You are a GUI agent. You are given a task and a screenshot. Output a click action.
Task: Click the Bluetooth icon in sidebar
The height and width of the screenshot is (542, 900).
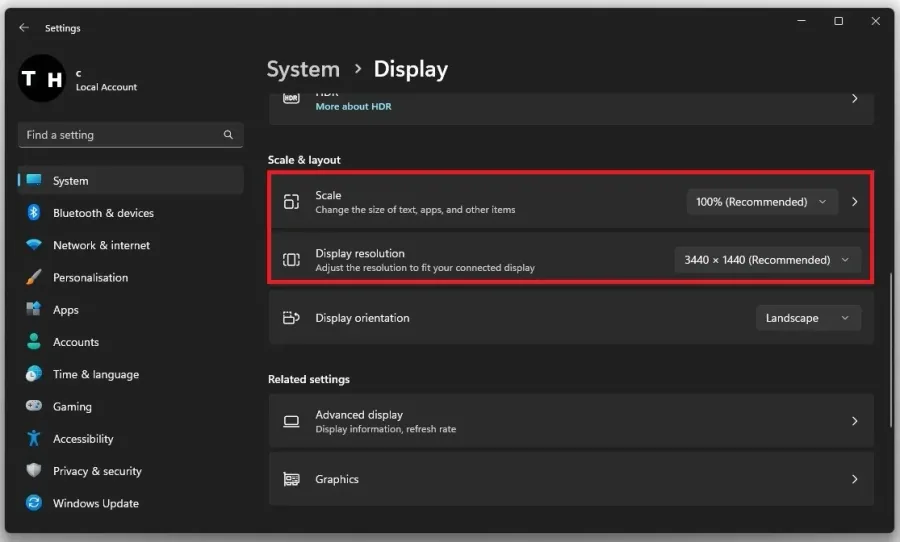click(34, 212)
